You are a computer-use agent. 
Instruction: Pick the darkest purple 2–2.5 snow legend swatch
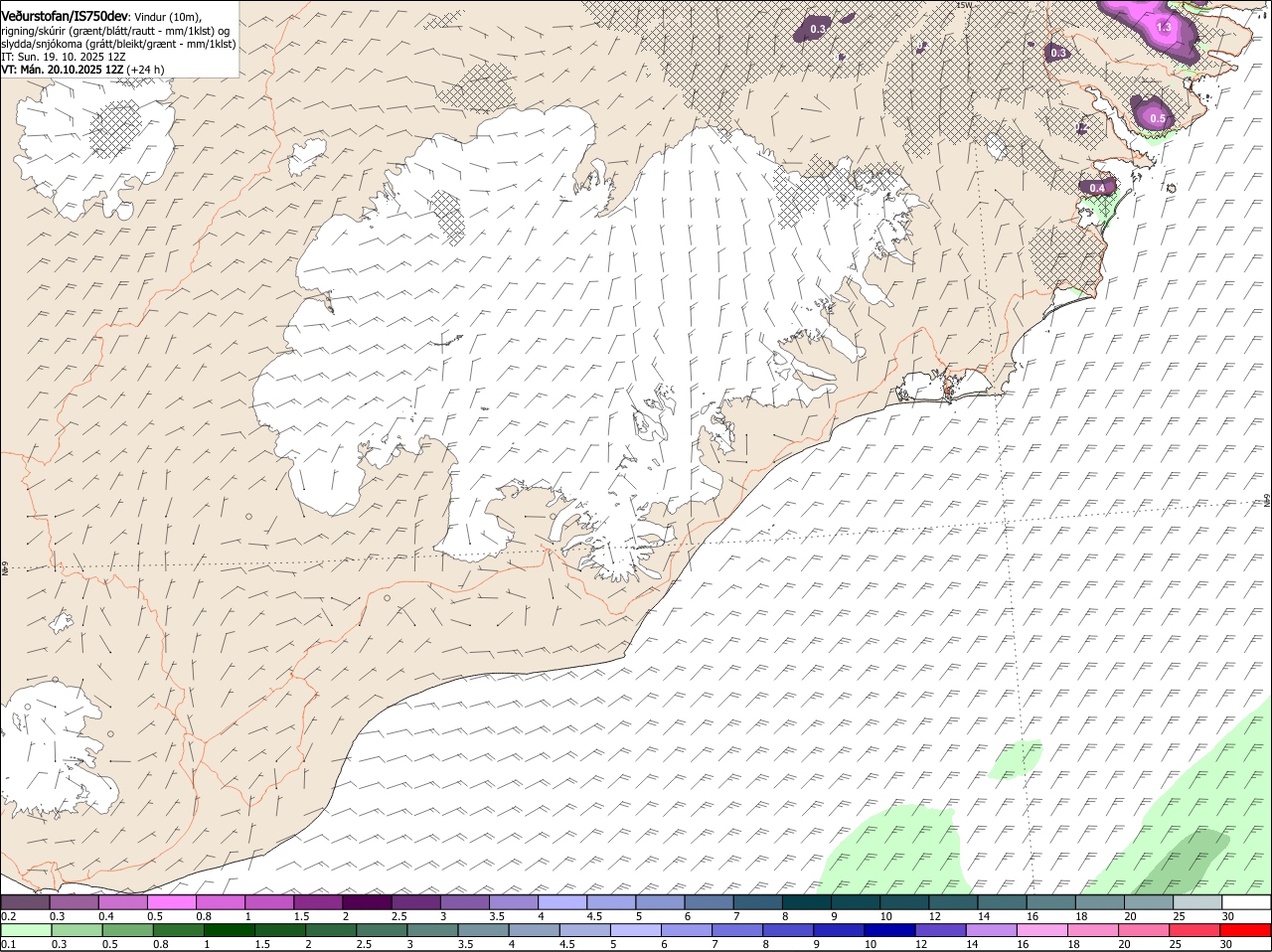click(367, 902)
